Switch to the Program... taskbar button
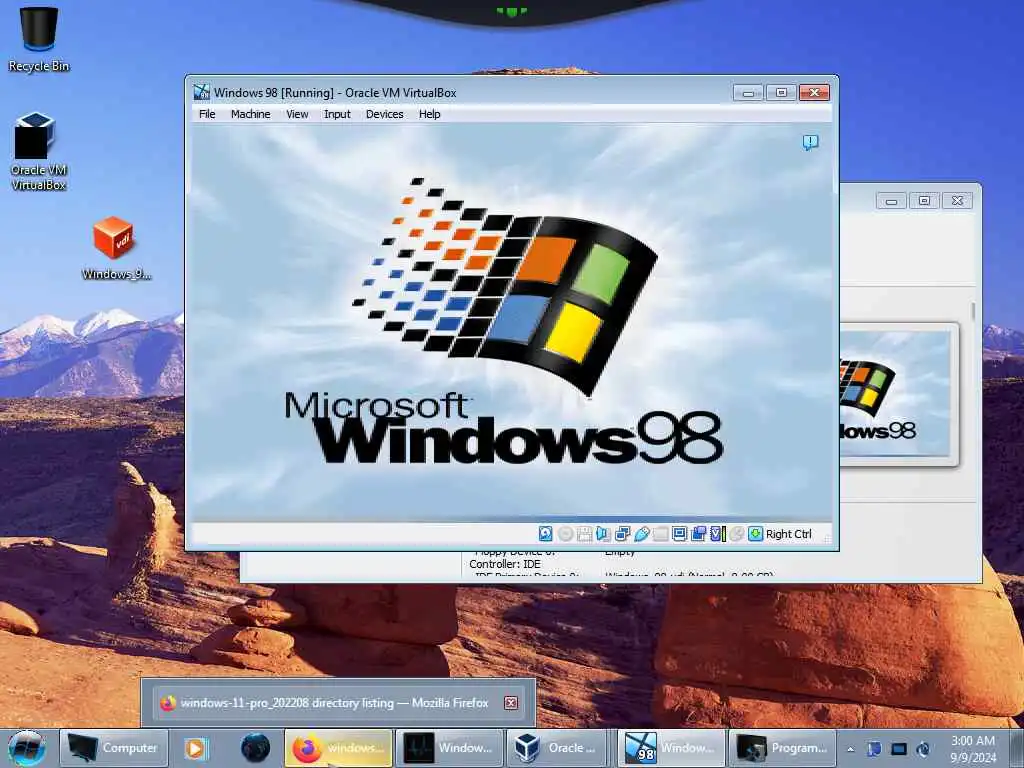 click(x=782, y=748)
